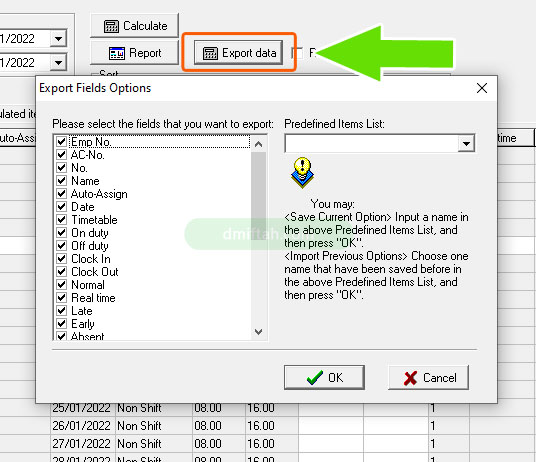Toggle the No. field checkbox
536x462 pixels.
62,167
